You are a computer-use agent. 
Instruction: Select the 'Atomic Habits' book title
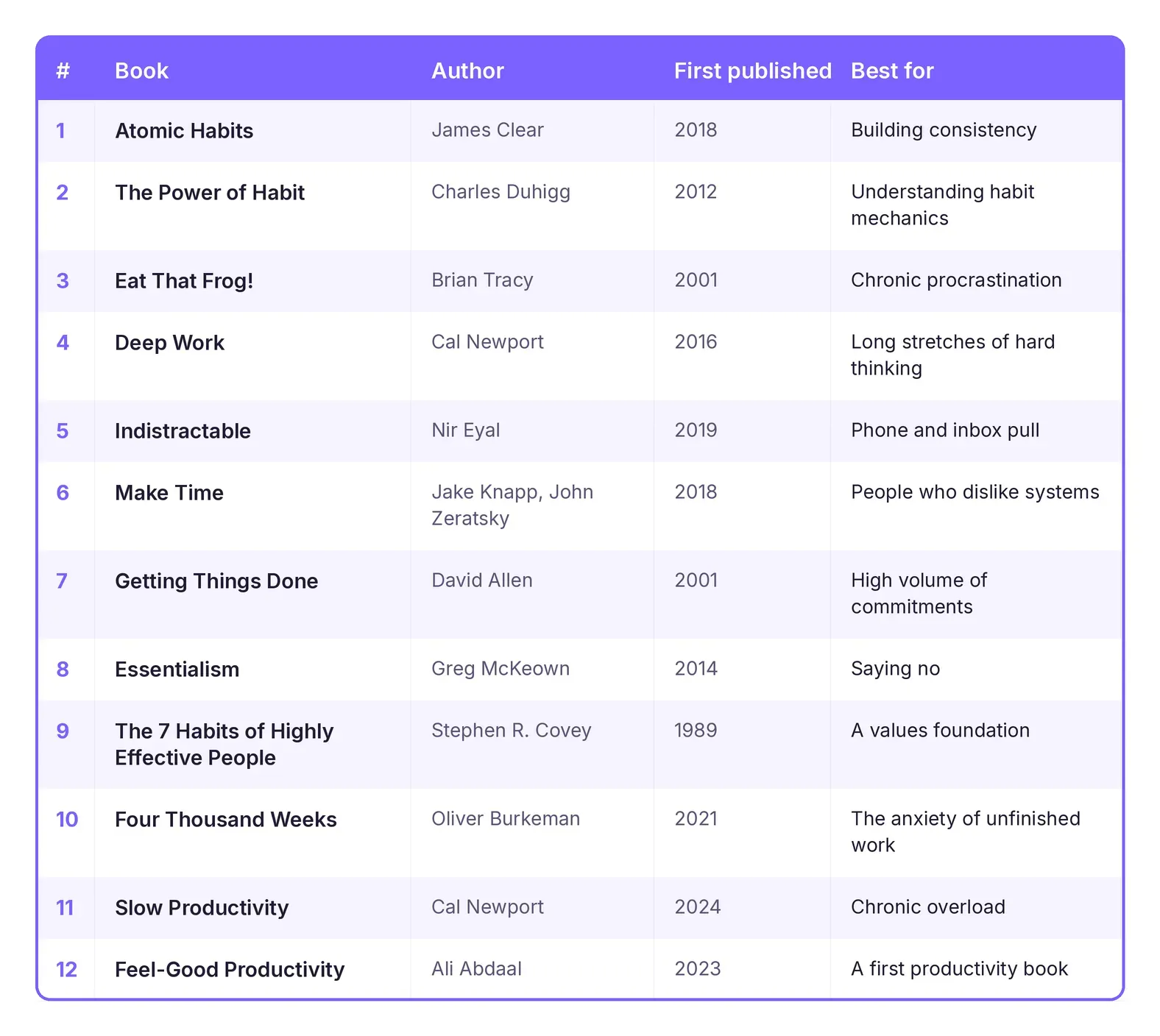click(184, 131)
